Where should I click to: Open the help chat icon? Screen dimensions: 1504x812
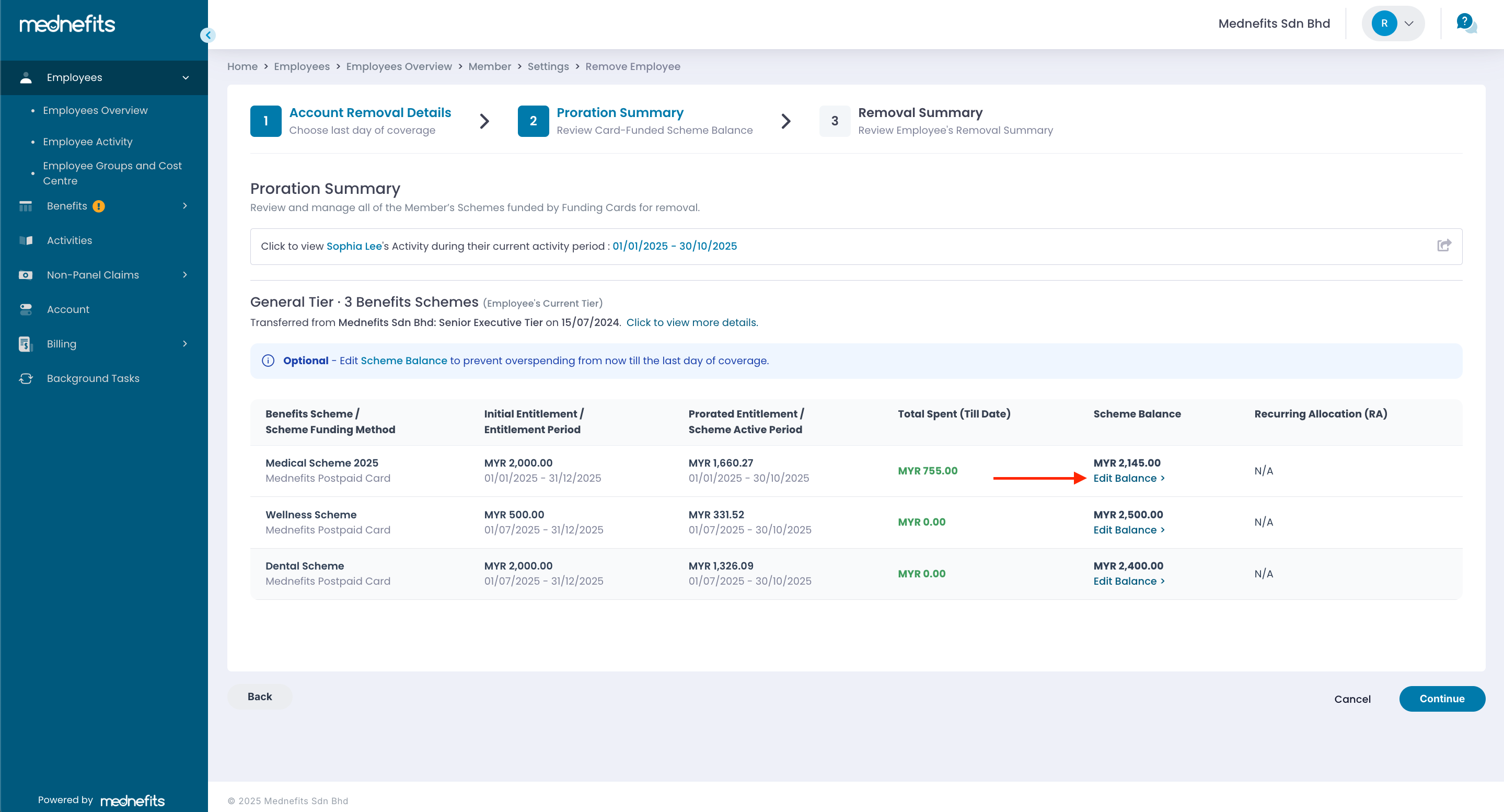coord(1466,24)
